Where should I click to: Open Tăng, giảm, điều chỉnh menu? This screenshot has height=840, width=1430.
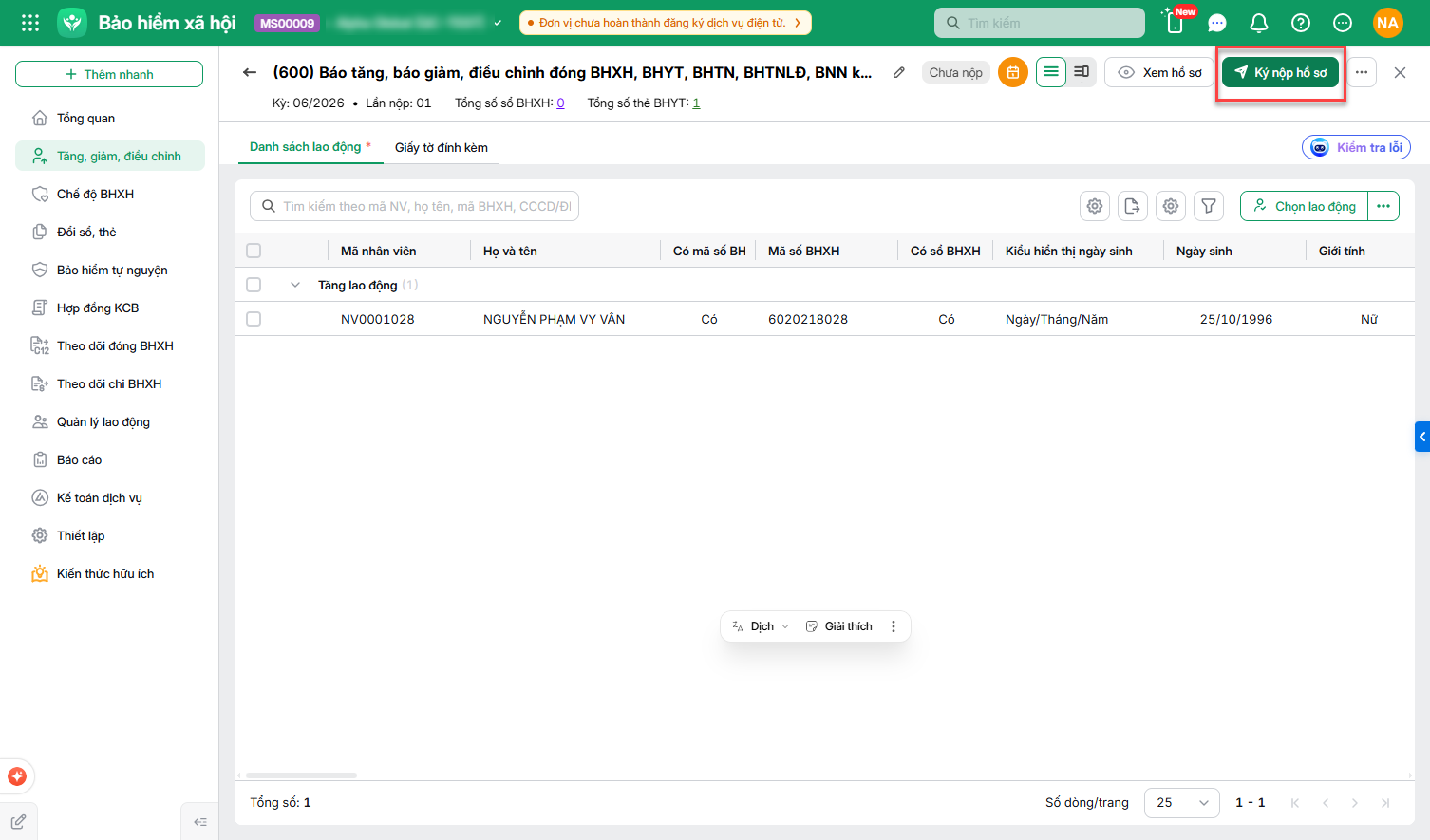click(x=109, y=156)
